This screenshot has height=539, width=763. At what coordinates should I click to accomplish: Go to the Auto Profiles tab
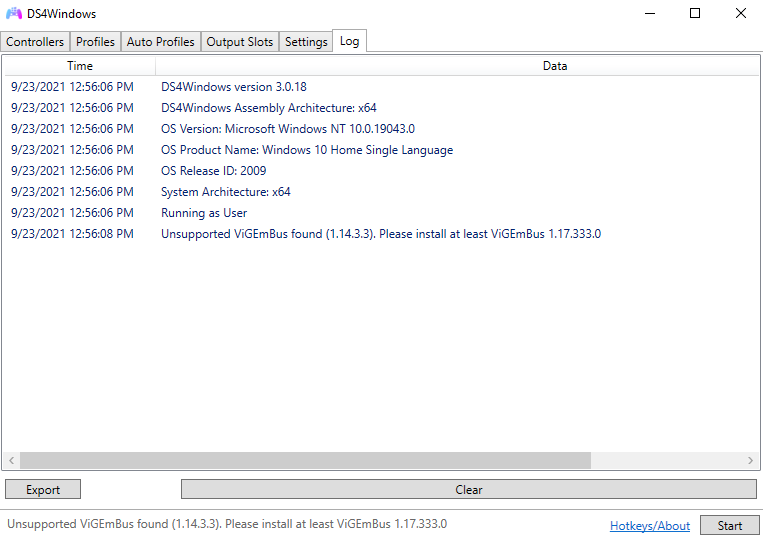pyautogui.click(x=161, y=42)
